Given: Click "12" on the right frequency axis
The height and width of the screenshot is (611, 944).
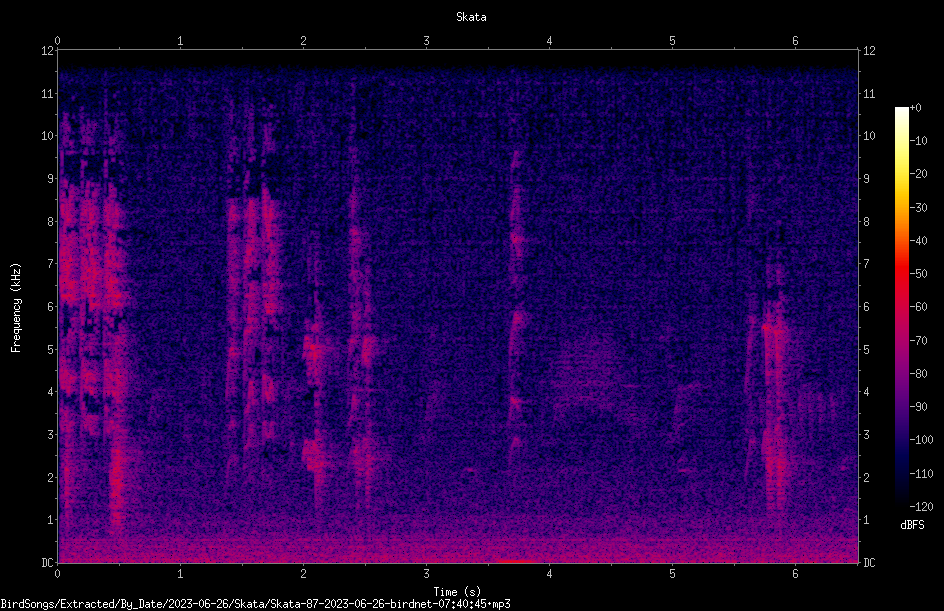Looking at the screenshot, I should point(869,51).
